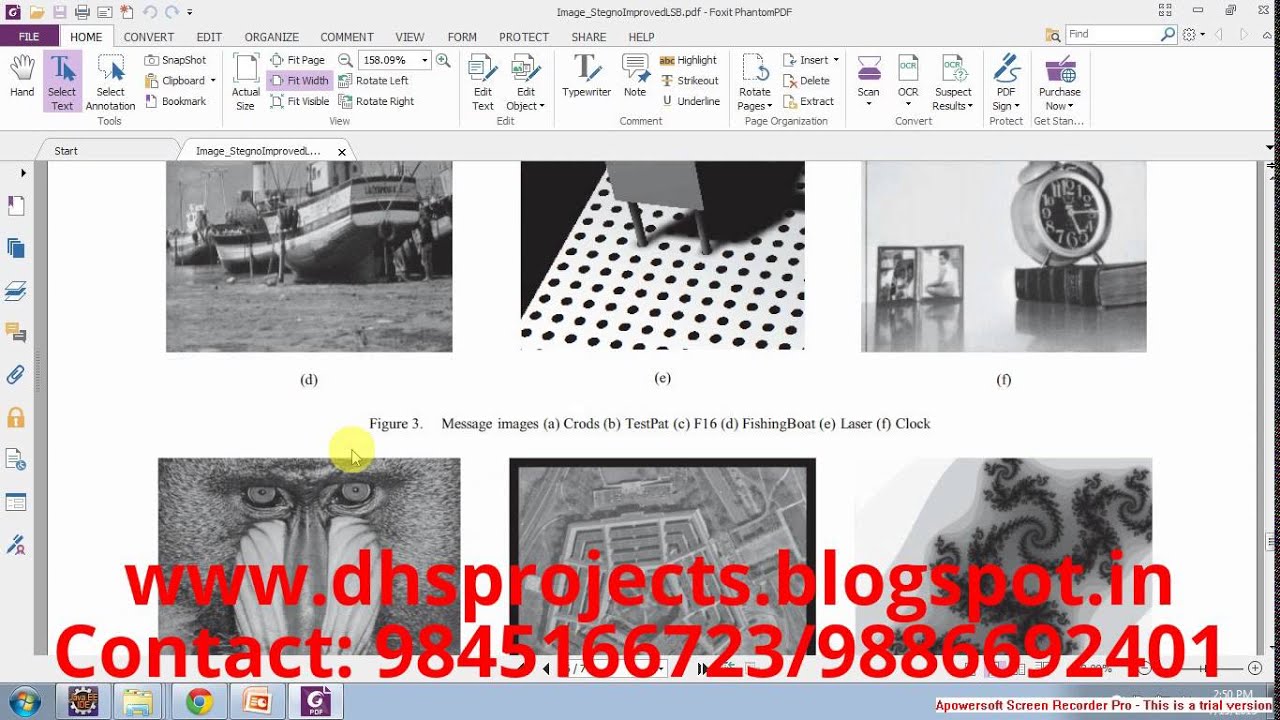This screenshot has height=720, width=1280.
Task: Open the Bookmarks navigation panel
Action: (x=15, y=205)
